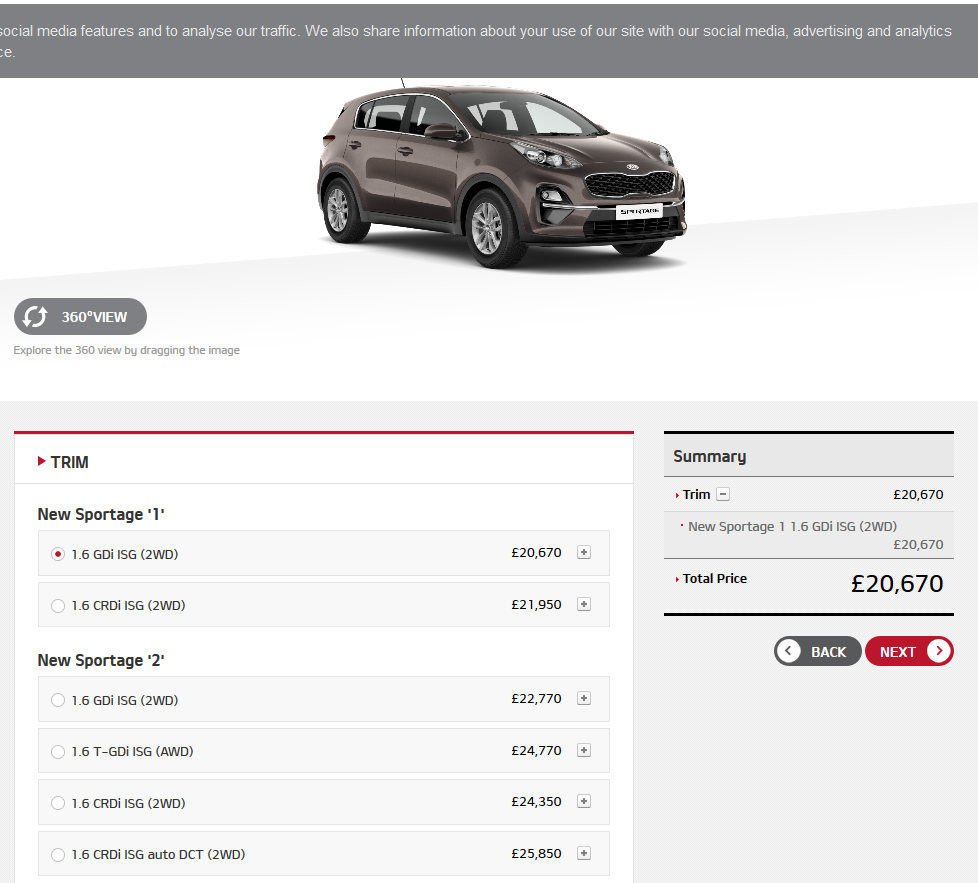The width and height of the screenshot is (978, 883).
Task: Click the New Sportage '1' heading
Action: (101, 514)
